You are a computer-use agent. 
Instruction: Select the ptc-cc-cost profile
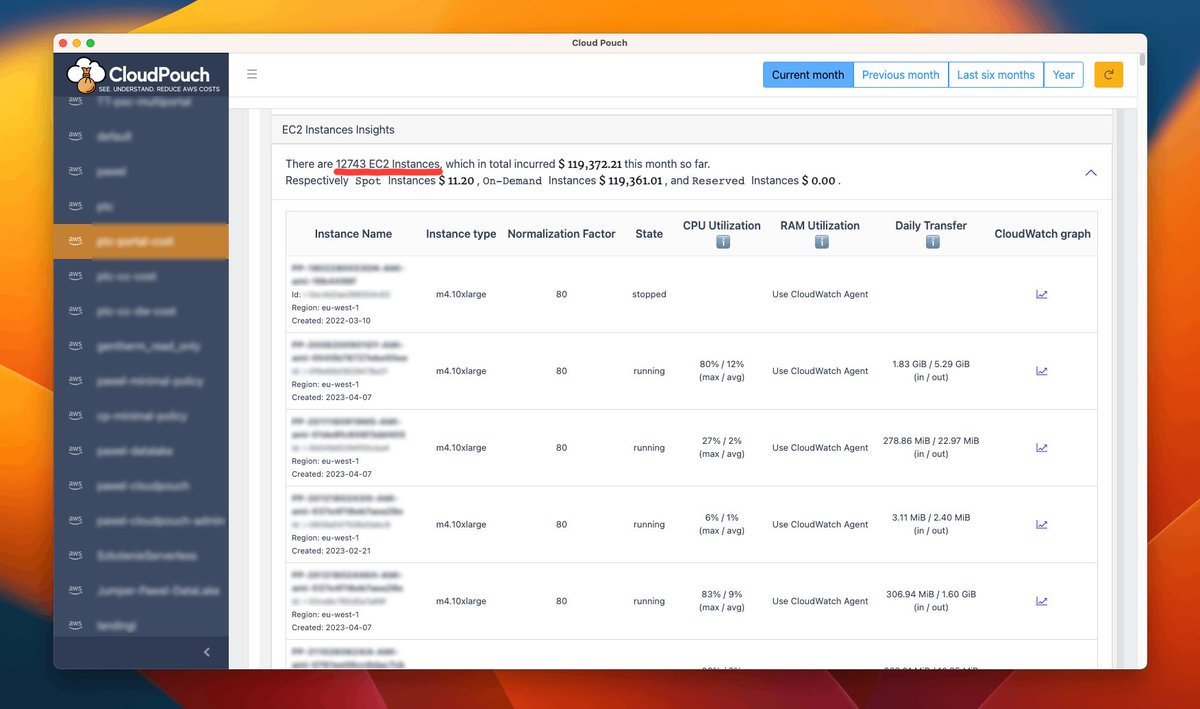(x=141, y=276)
